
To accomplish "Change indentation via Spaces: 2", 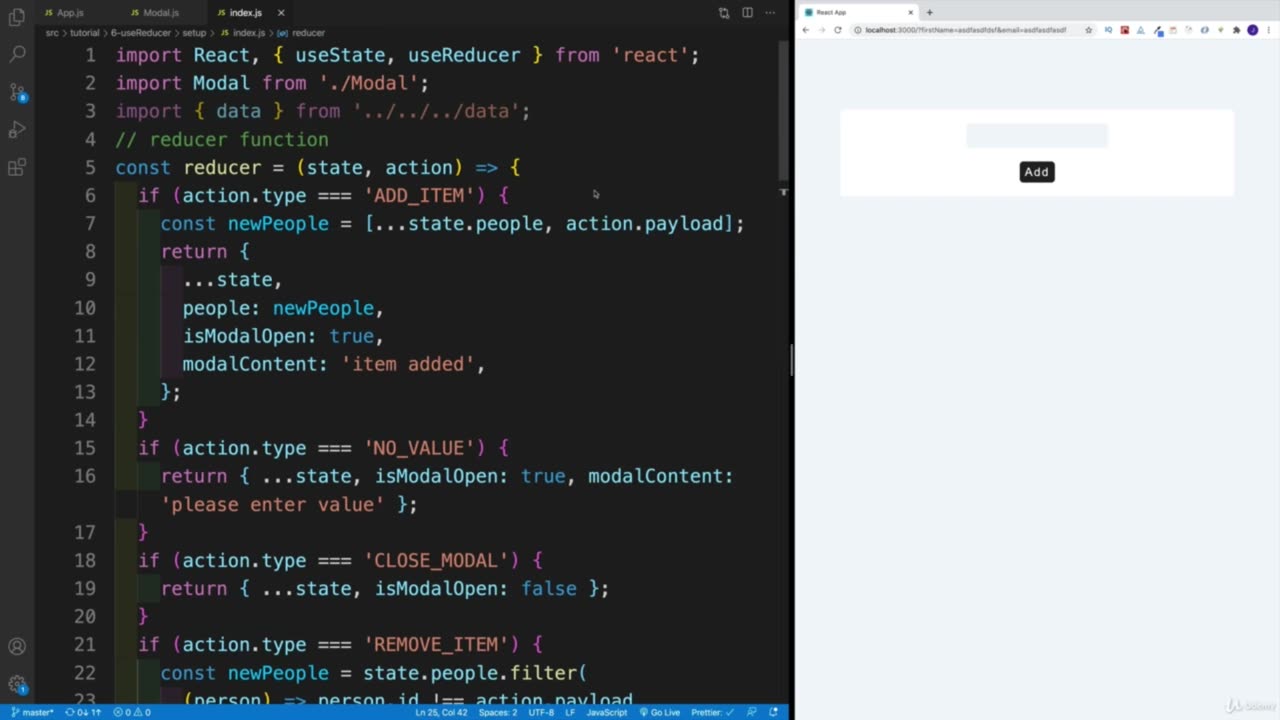I will coord(498,712).
